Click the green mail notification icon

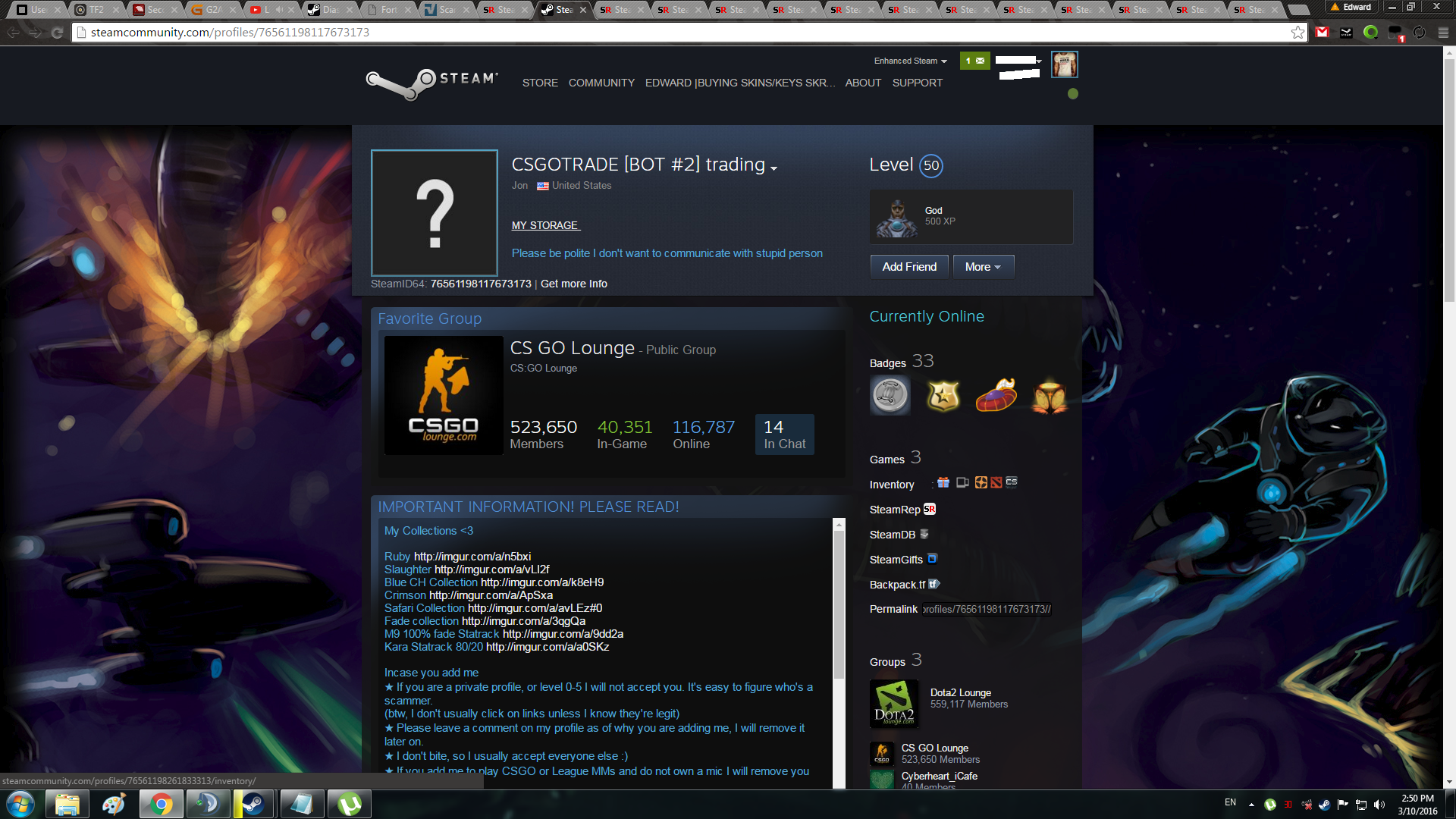[x=974, y=61]
